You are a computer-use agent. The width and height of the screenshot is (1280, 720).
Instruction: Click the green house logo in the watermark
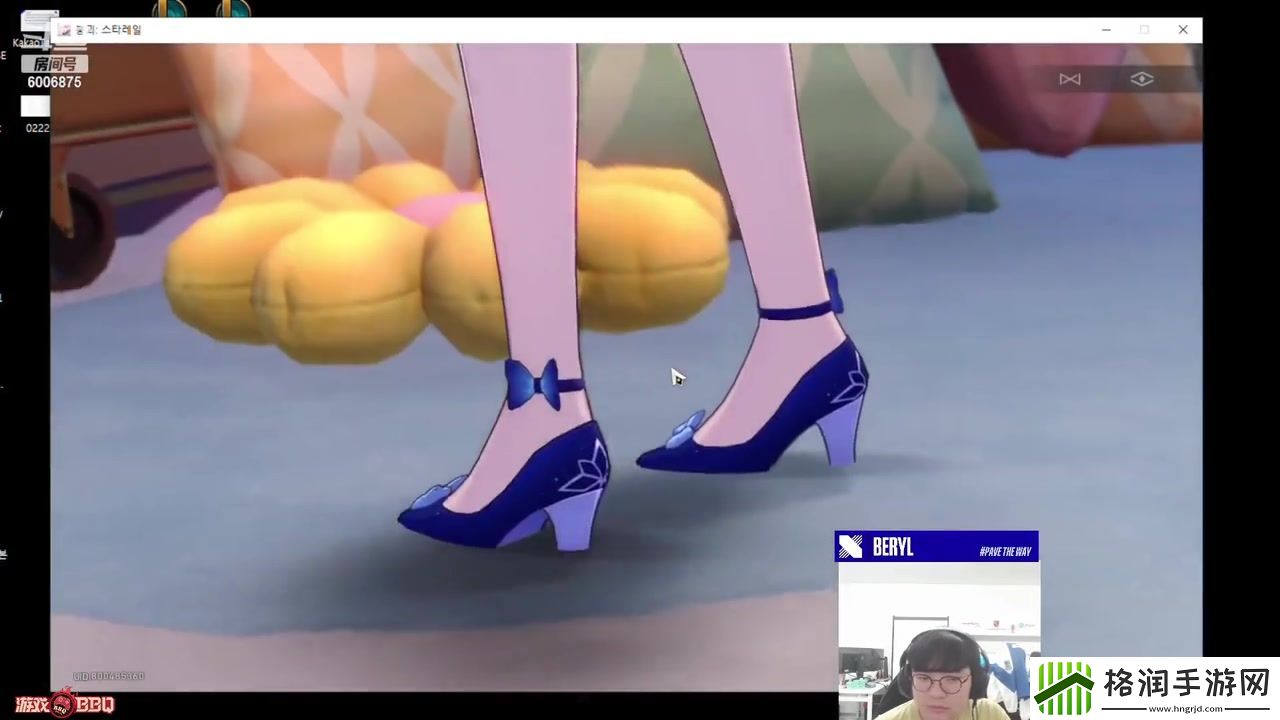pyautogui.click(x=1062, y=688)
